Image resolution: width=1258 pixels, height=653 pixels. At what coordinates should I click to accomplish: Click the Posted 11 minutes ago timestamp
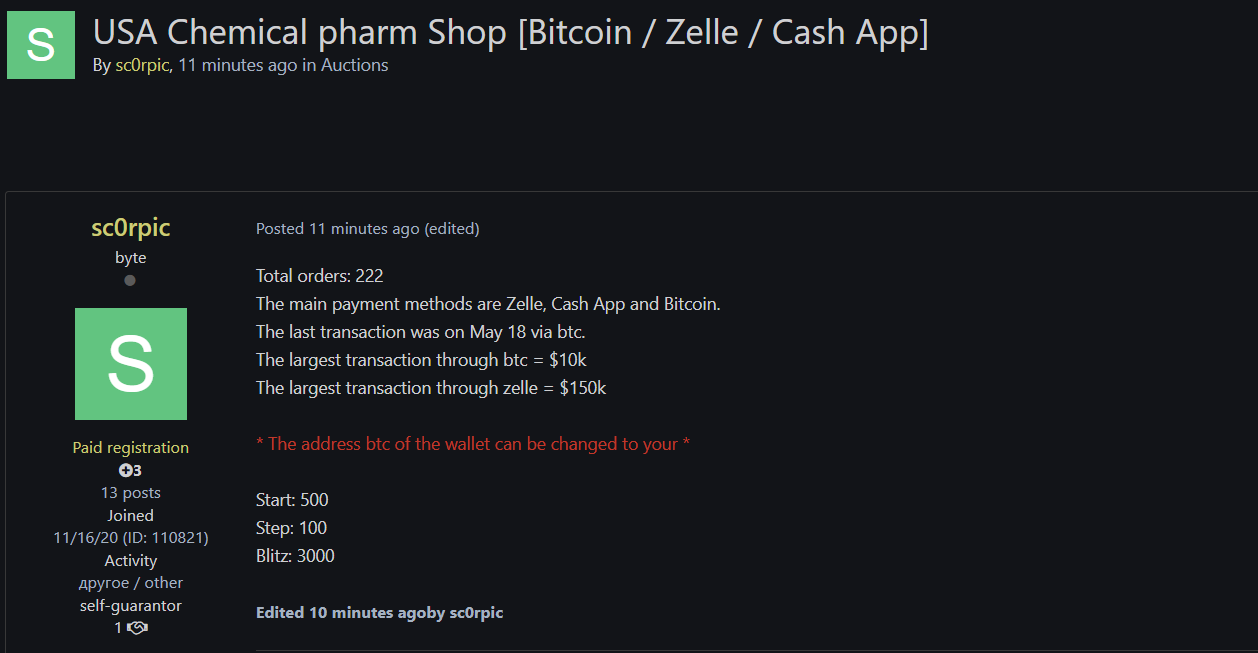pyautogui.click(x=338, y=229)
